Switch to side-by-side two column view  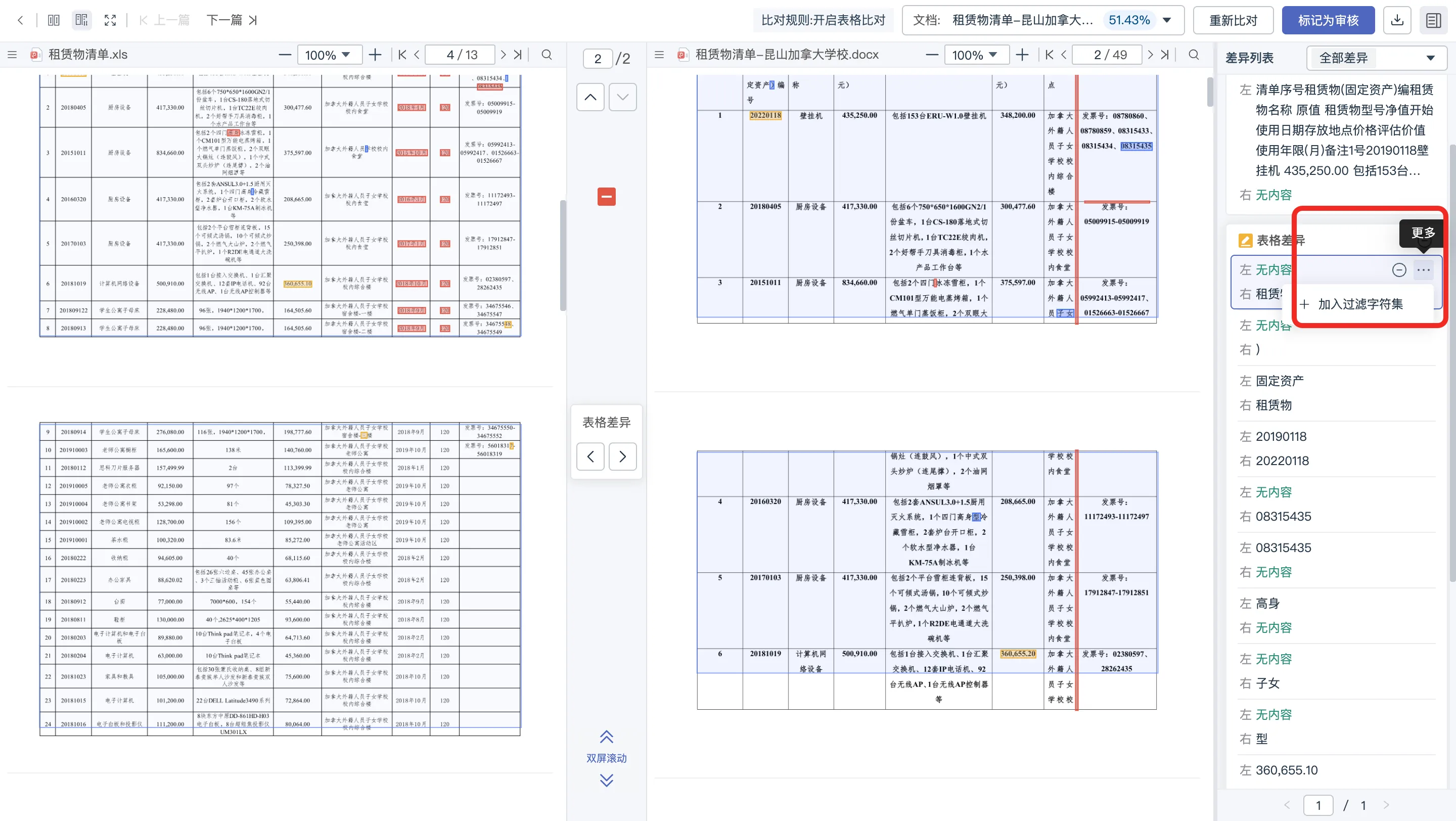click(x=54, y=20)
